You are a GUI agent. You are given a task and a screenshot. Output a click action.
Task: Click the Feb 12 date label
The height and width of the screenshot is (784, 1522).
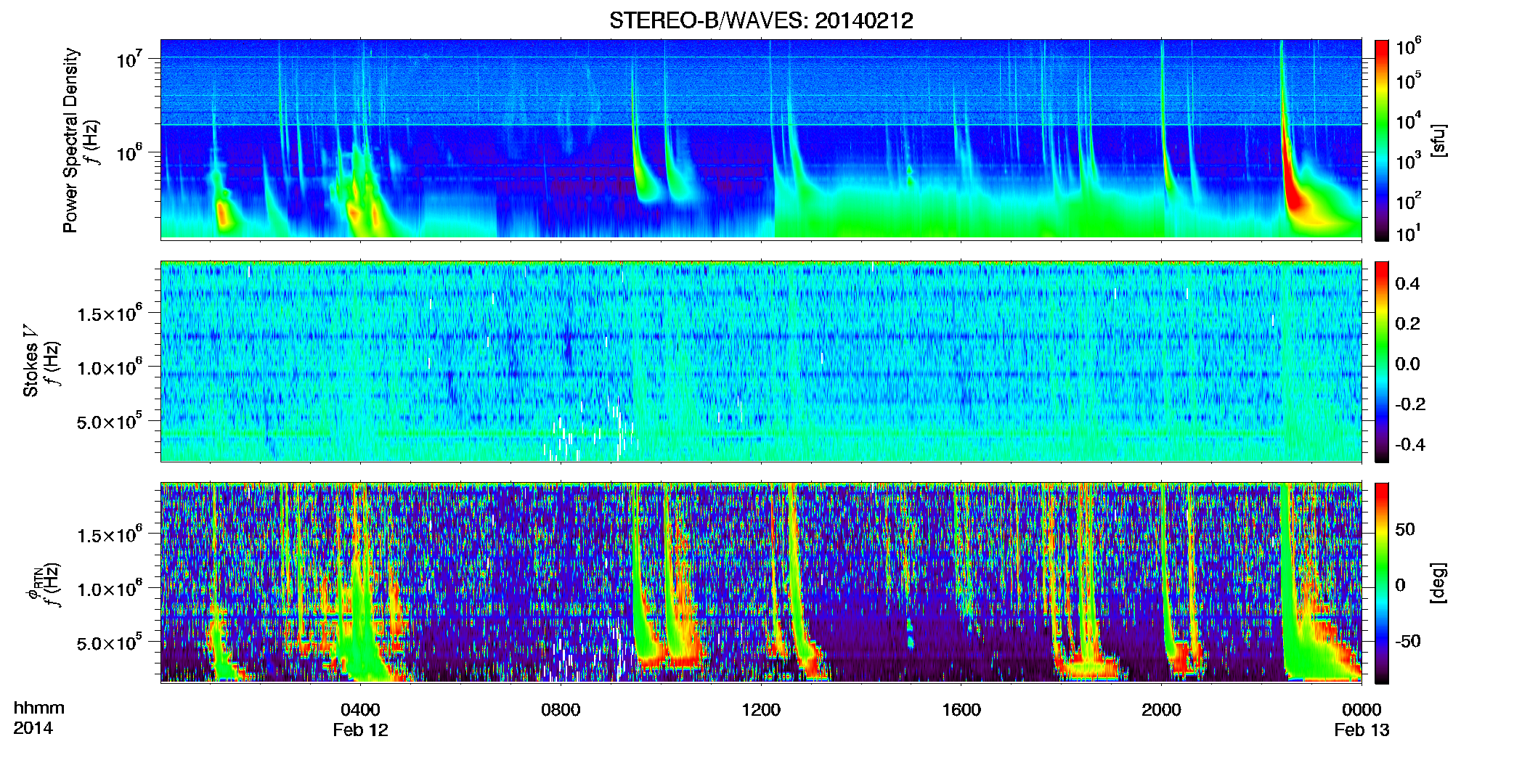click(x=360, y=730)
